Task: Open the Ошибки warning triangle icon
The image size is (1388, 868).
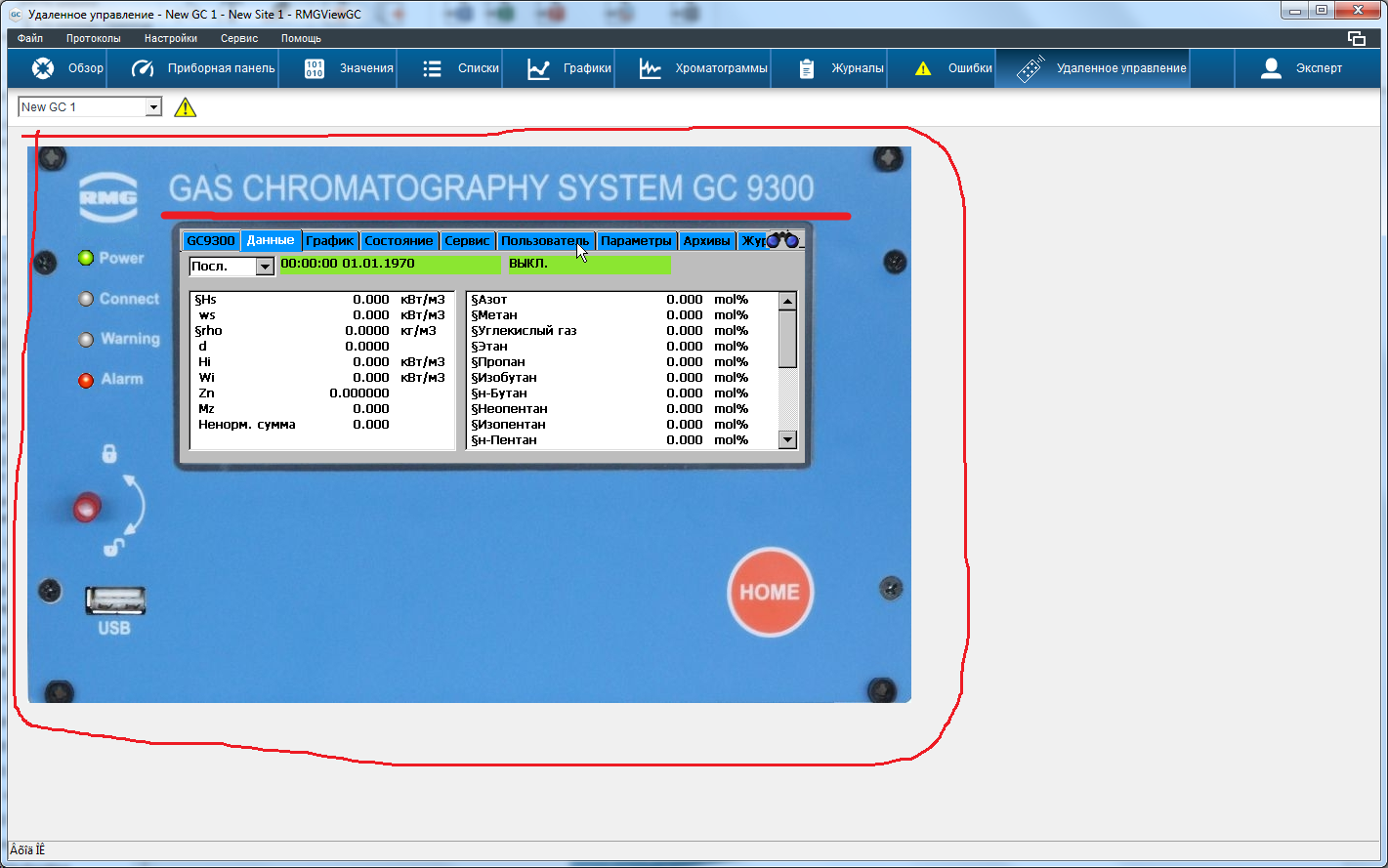Action: point(923,68)
